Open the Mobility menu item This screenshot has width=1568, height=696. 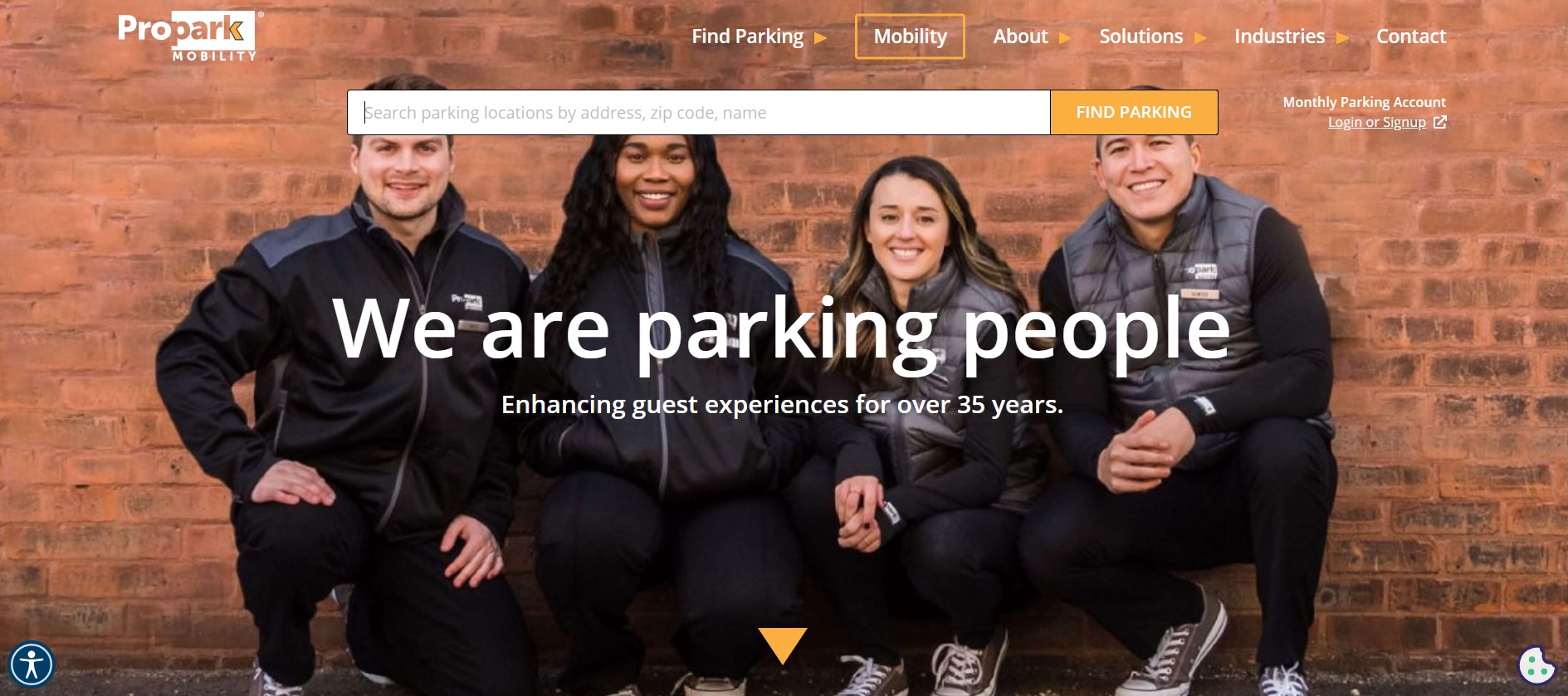pos(910,37)
